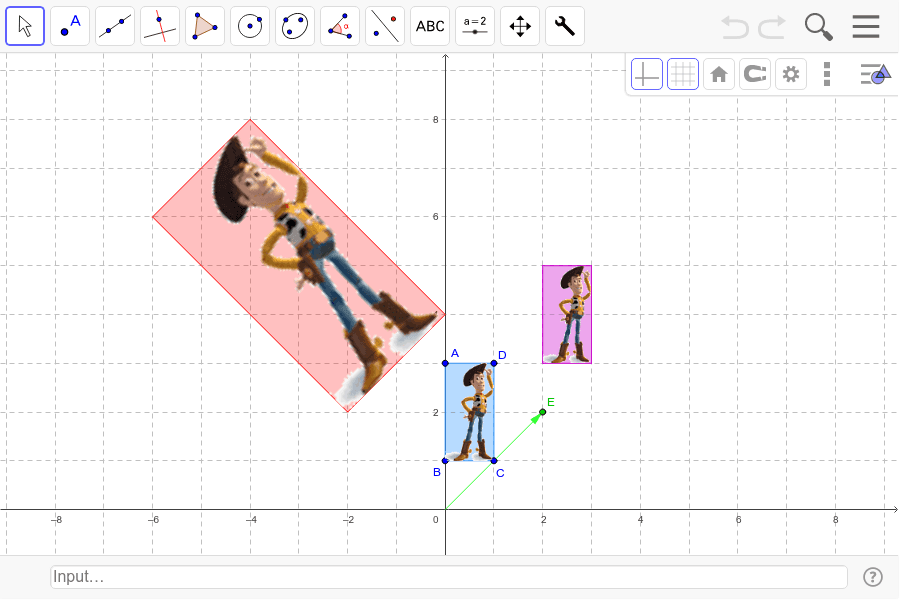Select point B on the blue rectangle
This screenshot has width=900, height=600.
pos(445,460)
